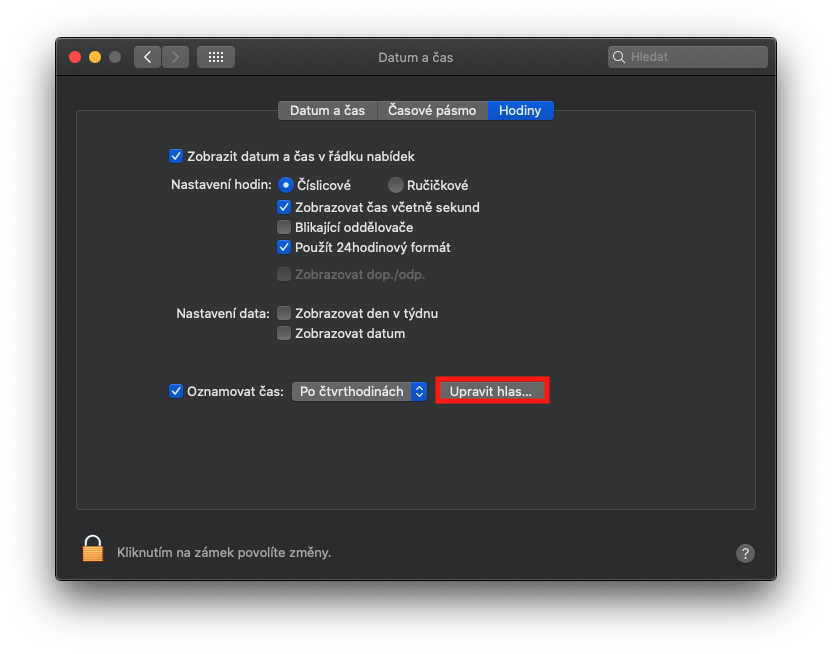Open help with the question mark button

745,553
